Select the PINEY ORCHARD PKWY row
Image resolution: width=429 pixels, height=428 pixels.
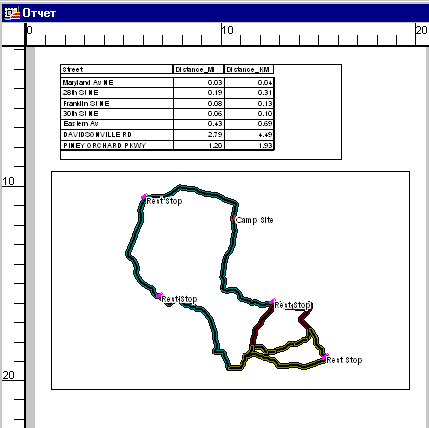click(167, 145)
